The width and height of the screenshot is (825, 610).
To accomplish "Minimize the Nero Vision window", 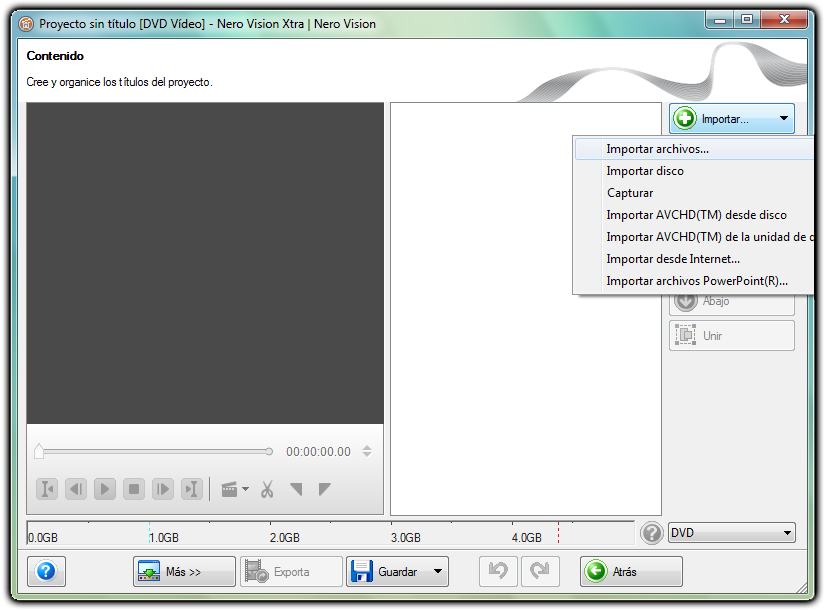I will pos(720,20).
